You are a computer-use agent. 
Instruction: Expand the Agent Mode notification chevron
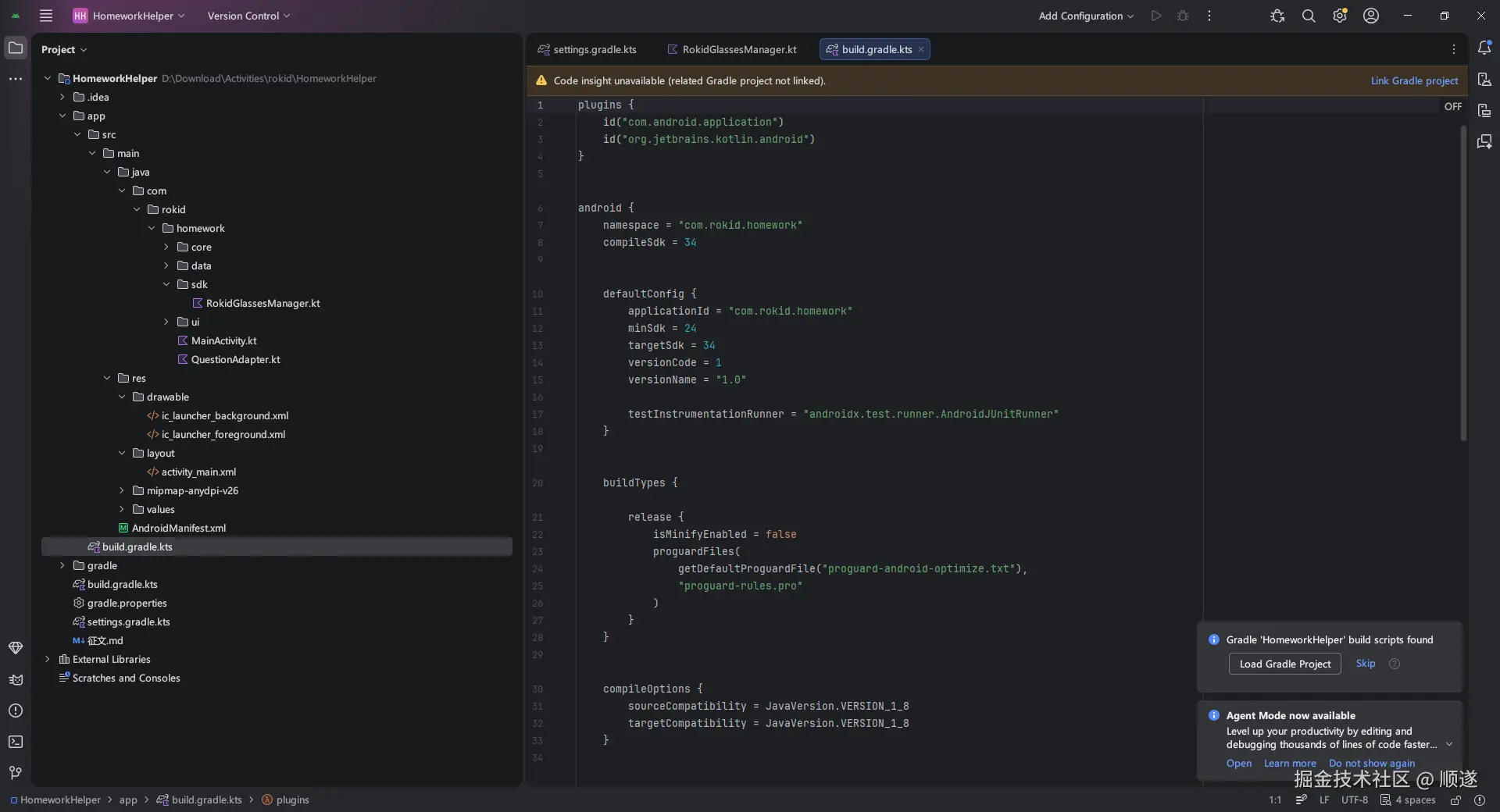point(1449,744)
